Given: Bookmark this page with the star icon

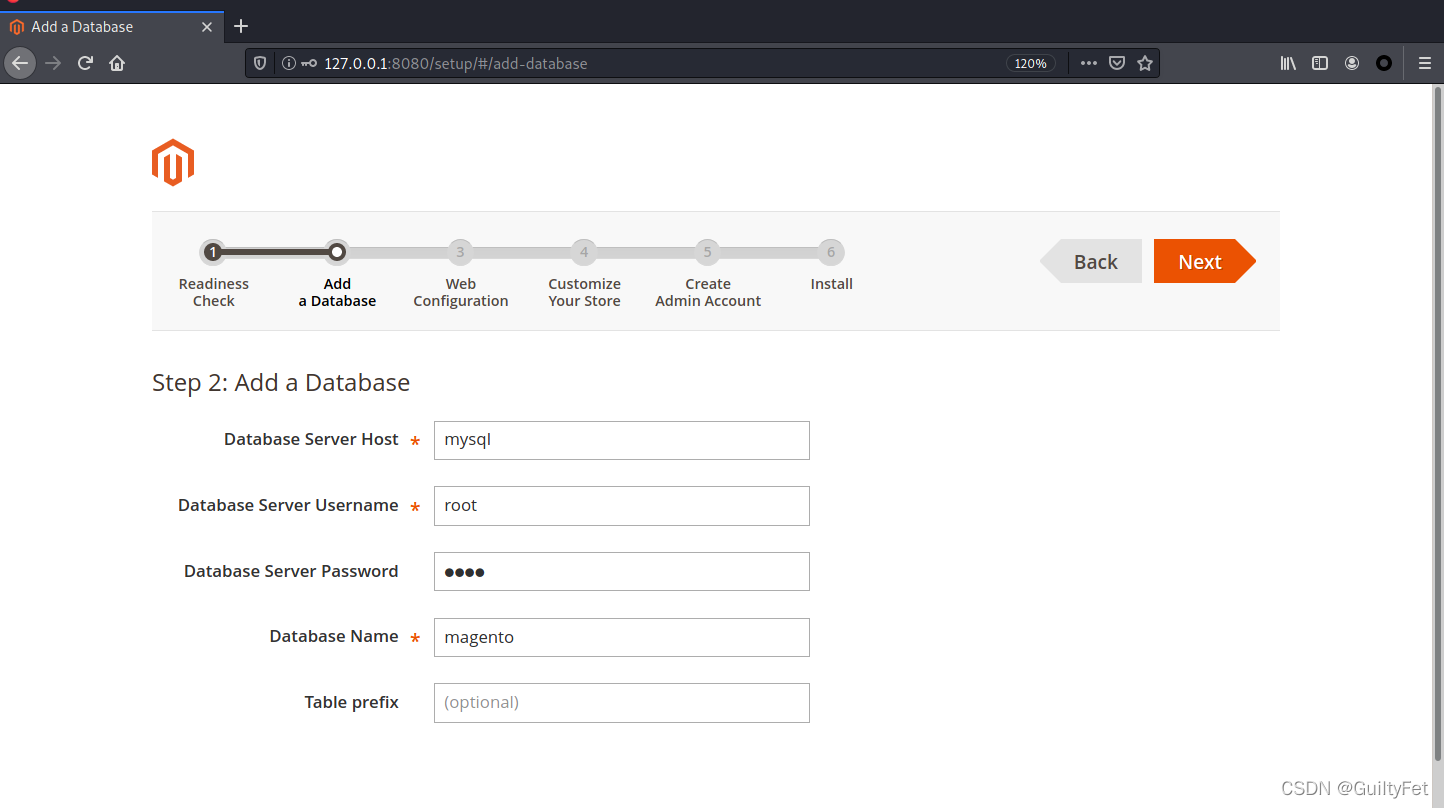Looking at the screenshot, I should coord(1145,62).
